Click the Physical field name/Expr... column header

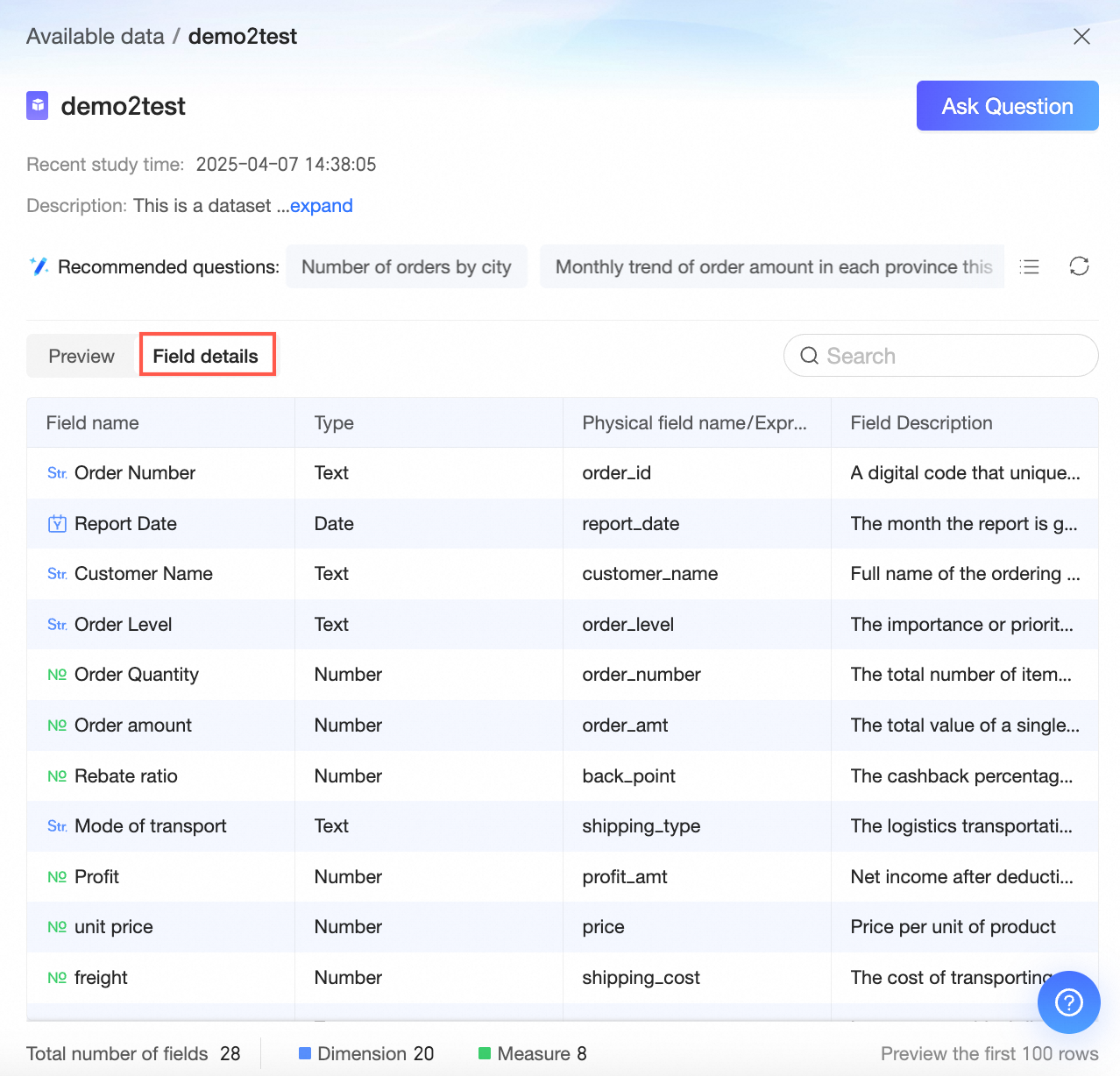(695, 423)
